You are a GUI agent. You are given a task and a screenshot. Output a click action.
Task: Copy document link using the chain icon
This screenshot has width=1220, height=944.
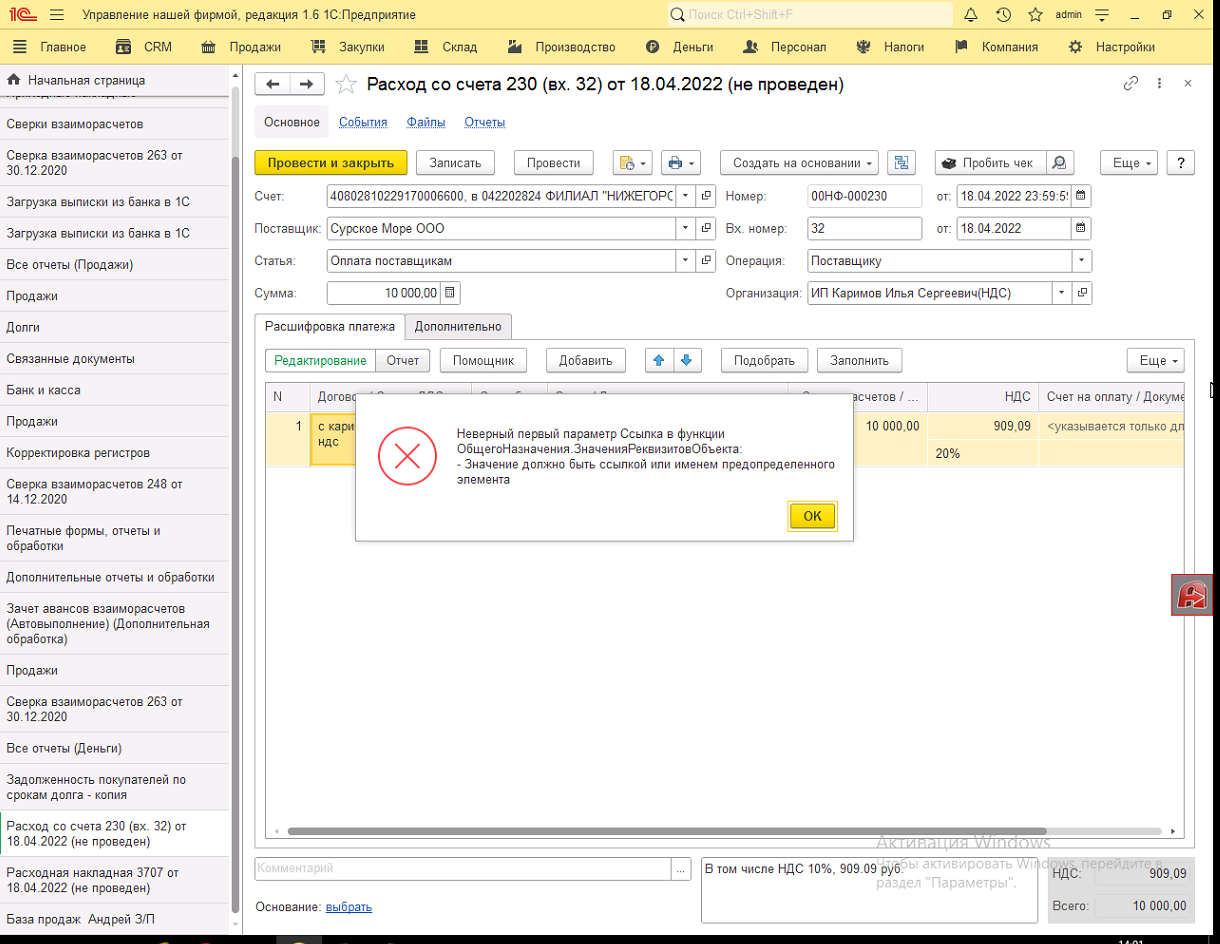(x=1131, y=84)
